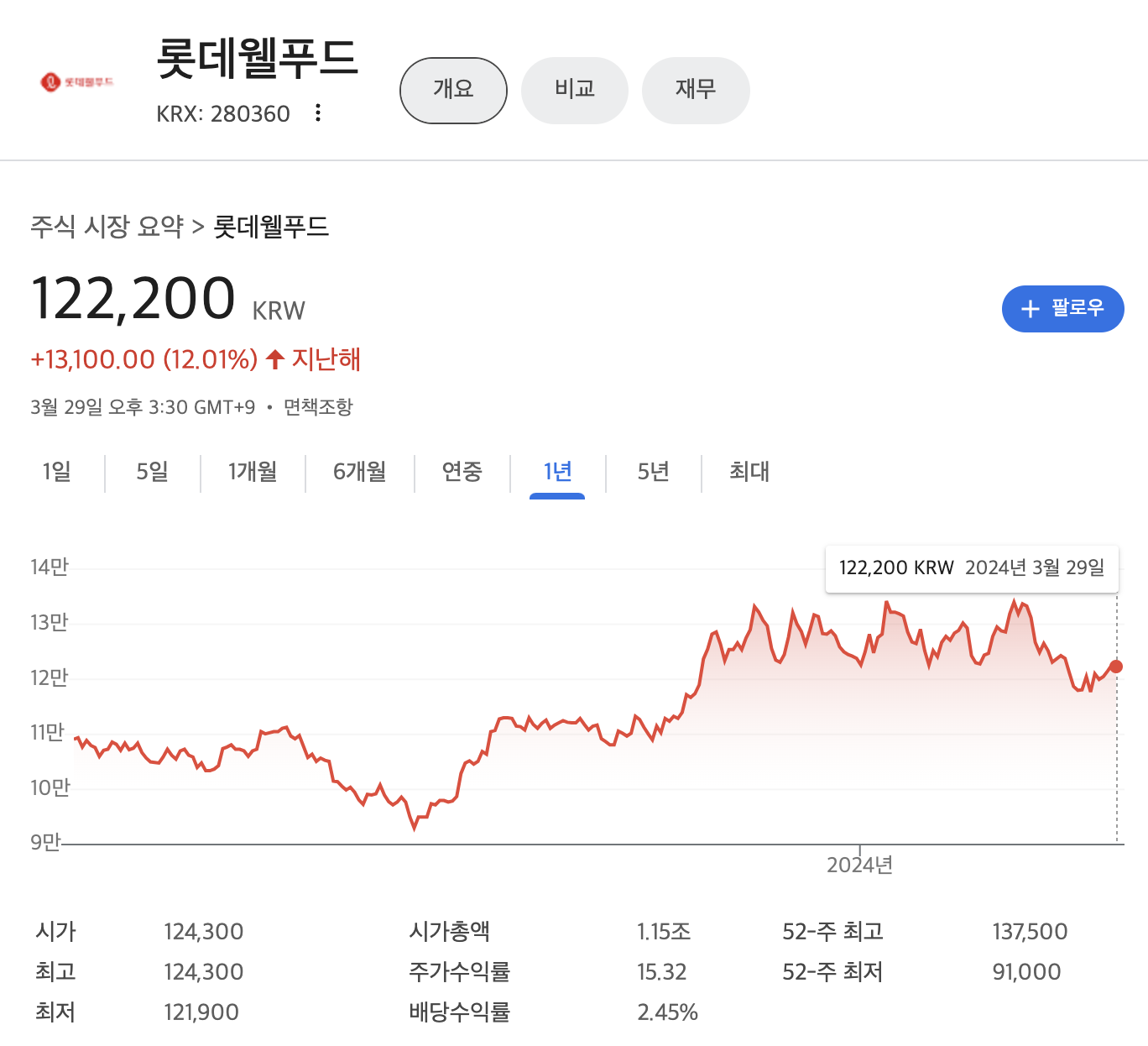Click the large 122,200 price value

pos(133,298)
